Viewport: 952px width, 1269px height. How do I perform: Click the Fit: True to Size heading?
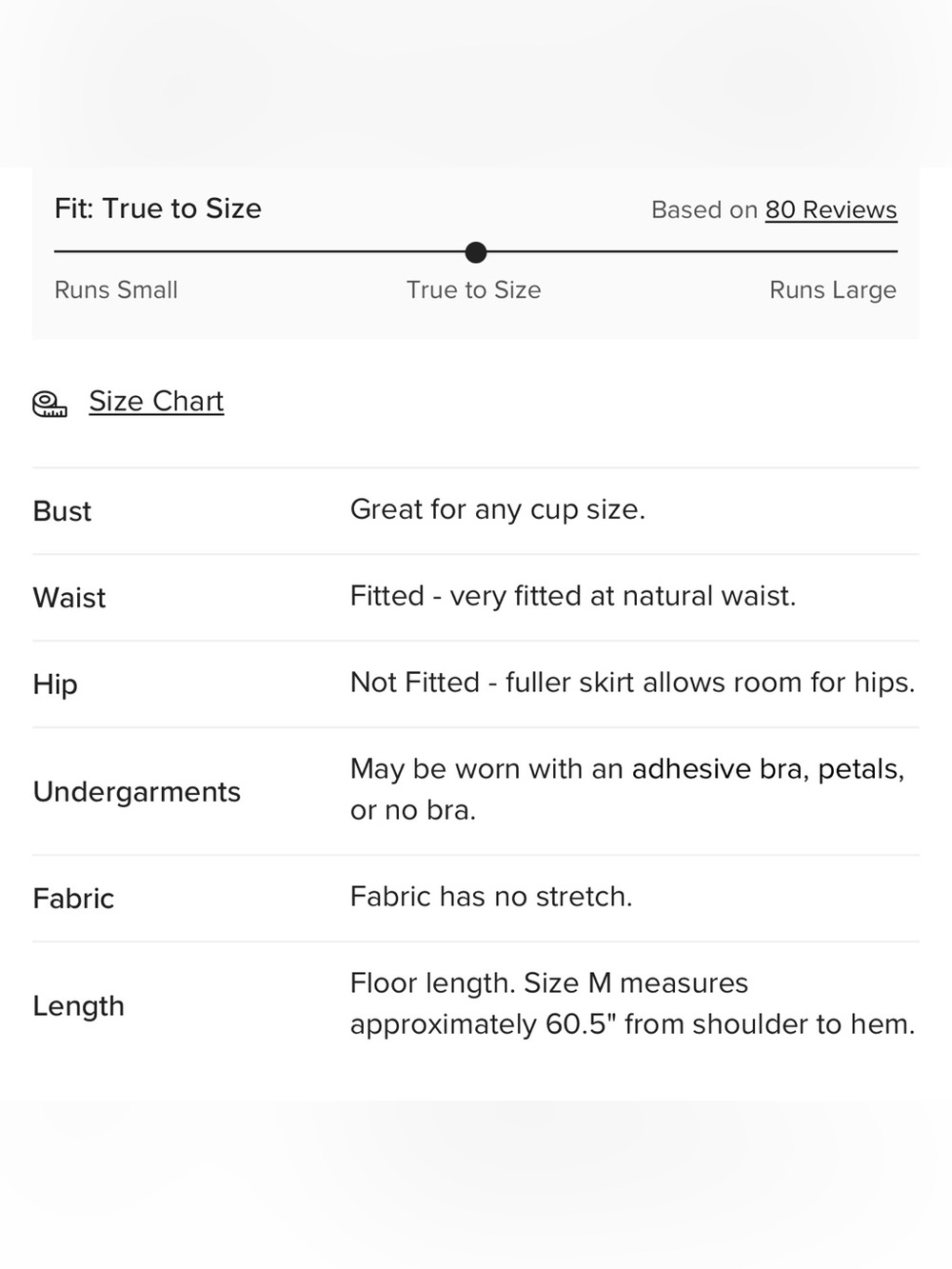click(x=158, y=208)
